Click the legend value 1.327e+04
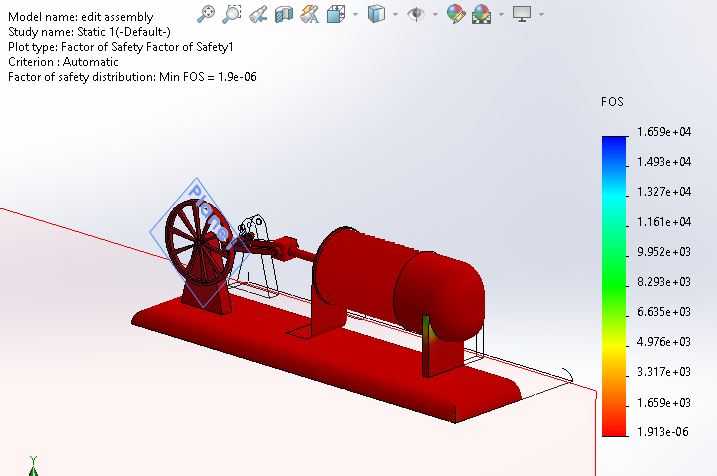Screen dimensions: 717x476 point(664,192)
